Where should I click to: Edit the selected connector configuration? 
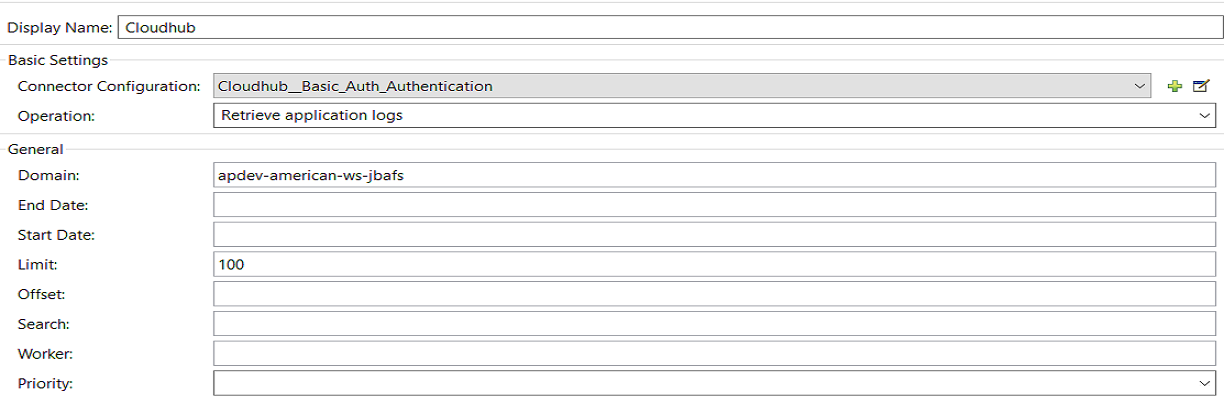point(1201,86)
